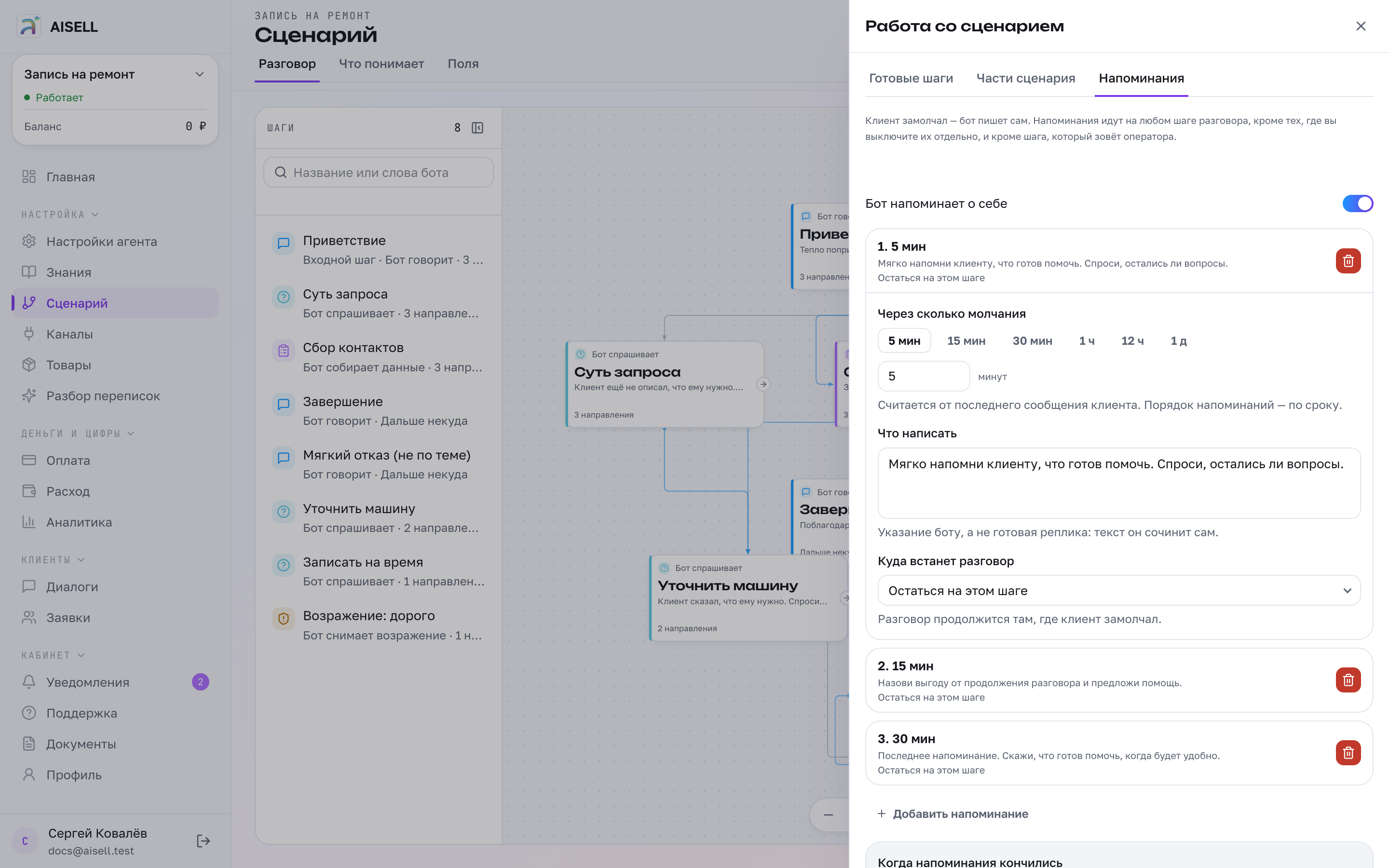
Task: Select the 30 мин silence preset
Action: 1032,340
